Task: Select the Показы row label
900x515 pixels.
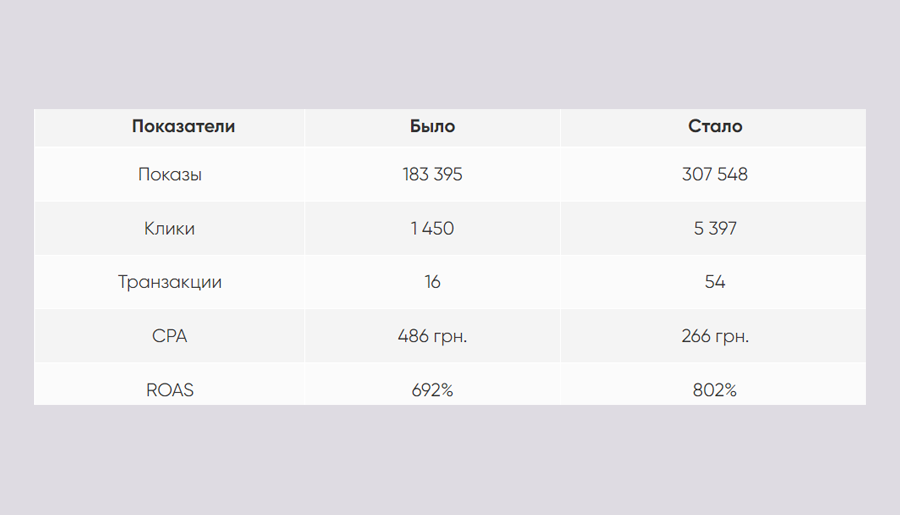Action: (170, 175)
